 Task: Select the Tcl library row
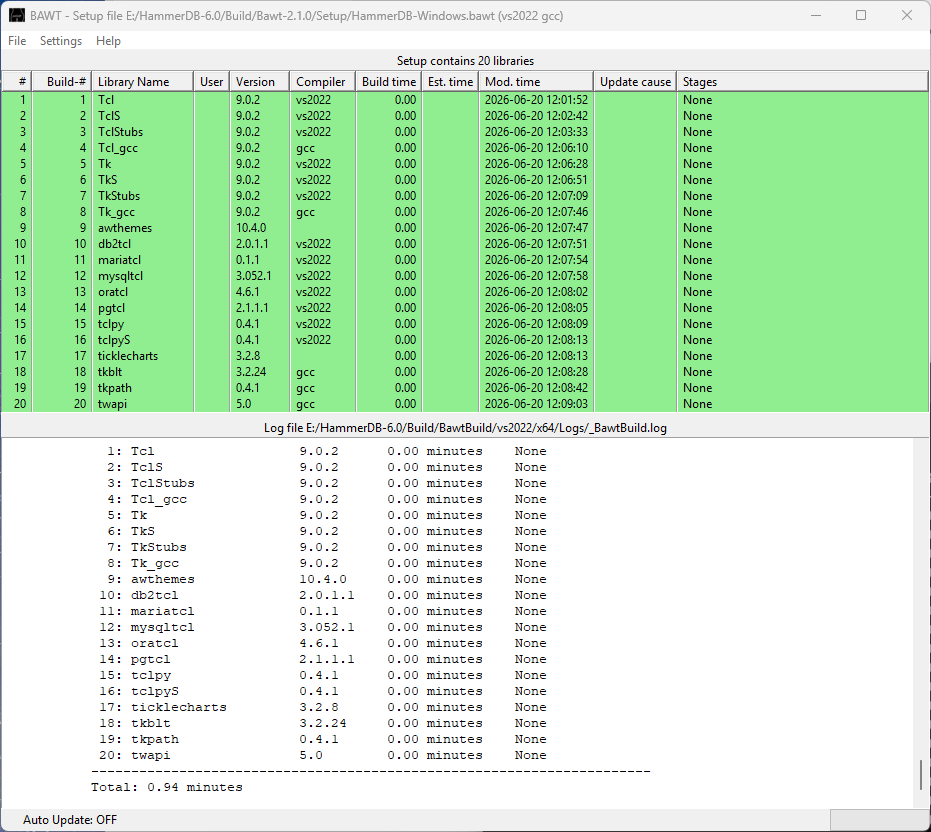click(465, 100)
